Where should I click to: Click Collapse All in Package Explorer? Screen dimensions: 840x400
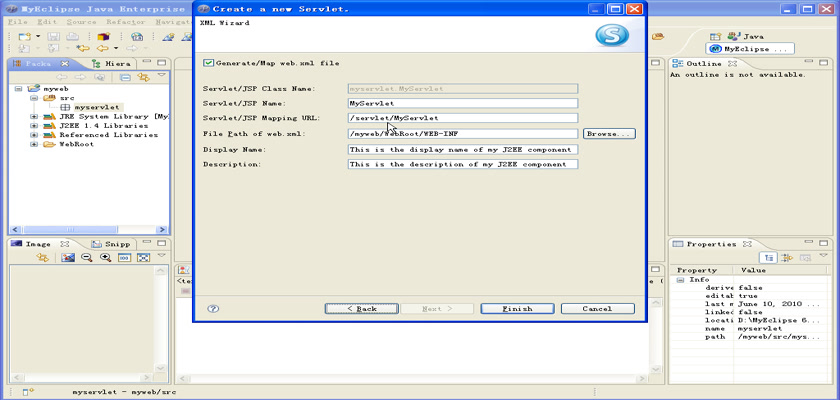click(x=125, y=78)
